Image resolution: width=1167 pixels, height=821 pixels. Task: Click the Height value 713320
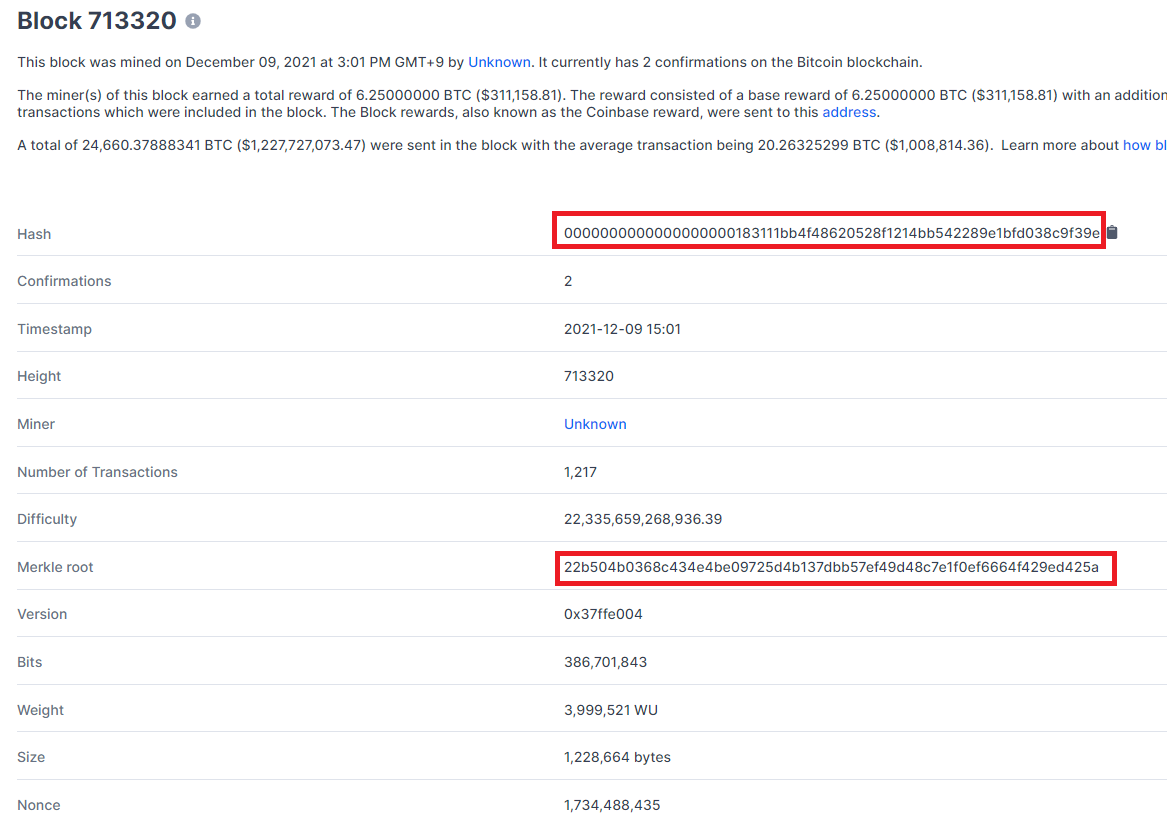pos(589,376)
